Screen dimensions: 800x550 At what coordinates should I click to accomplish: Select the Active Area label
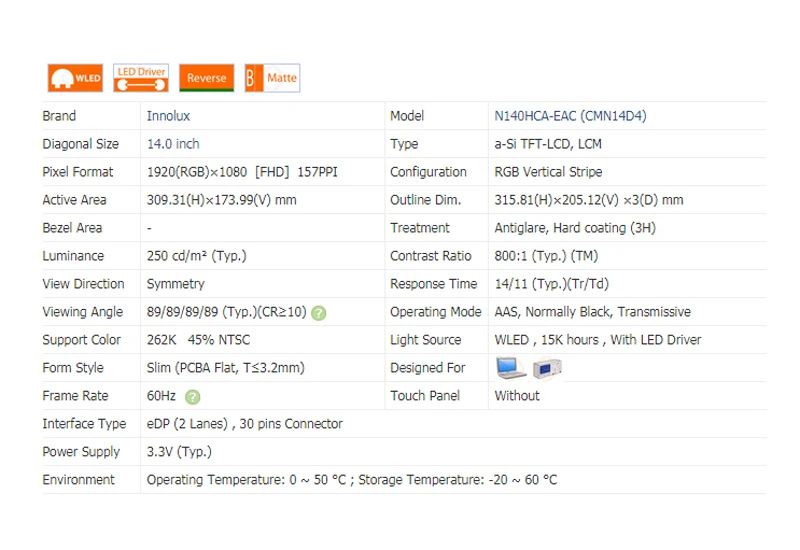[74, 200]
